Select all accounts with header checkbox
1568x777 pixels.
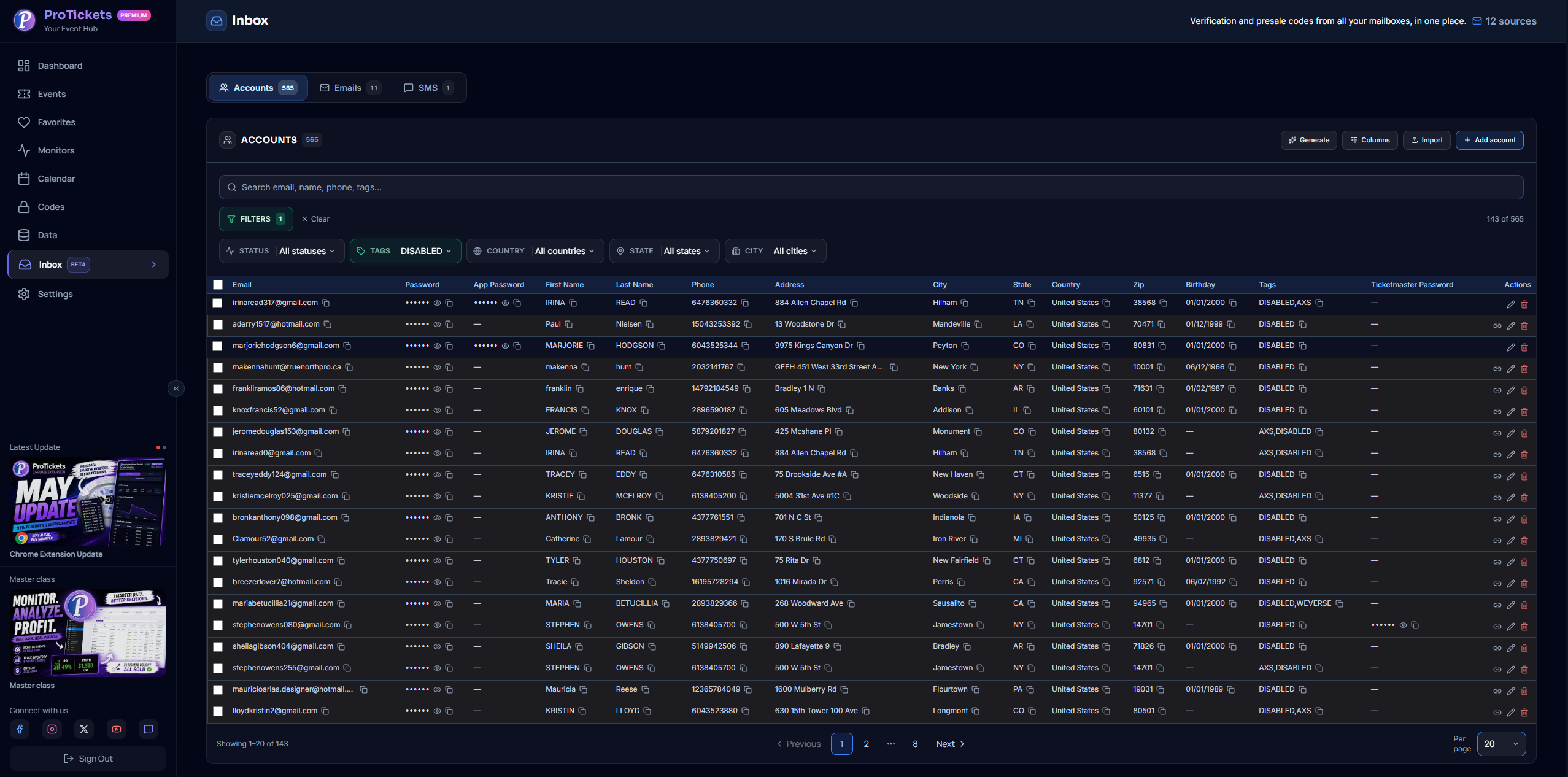click(218, 285)
